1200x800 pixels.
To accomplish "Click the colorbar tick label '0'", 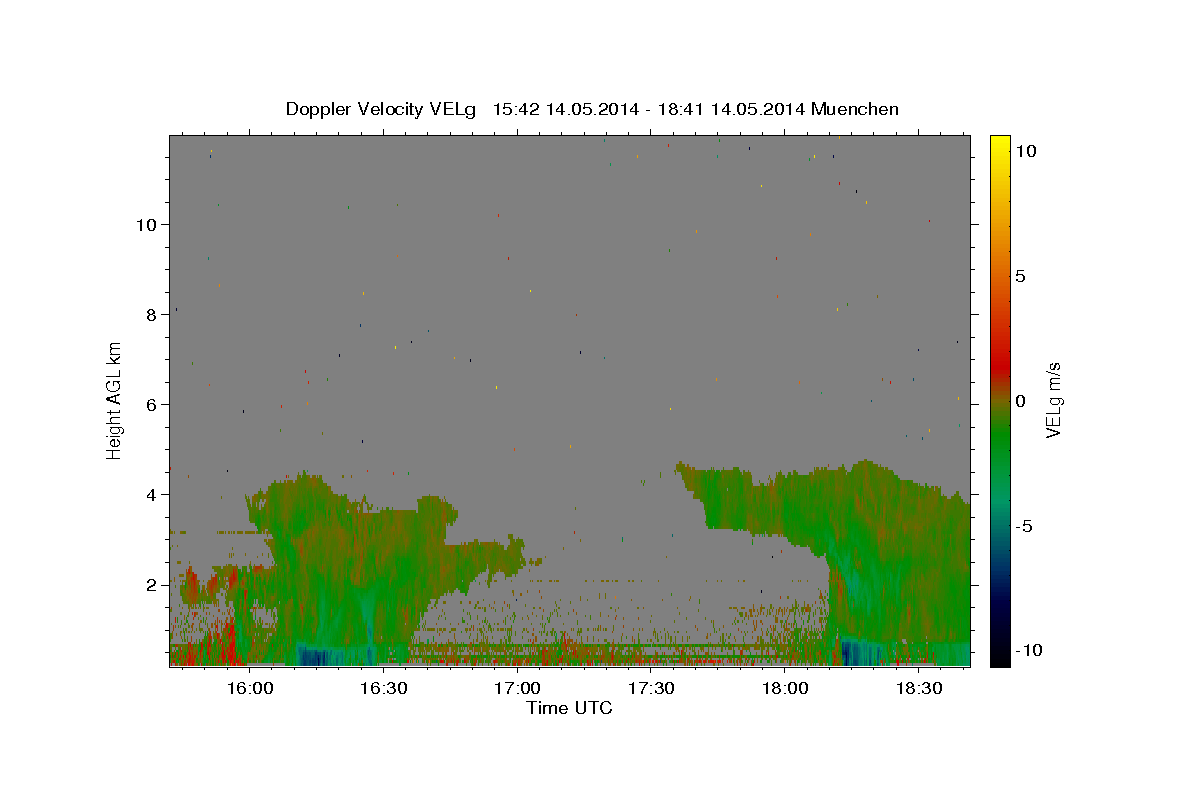I will tap(1020, 401).
